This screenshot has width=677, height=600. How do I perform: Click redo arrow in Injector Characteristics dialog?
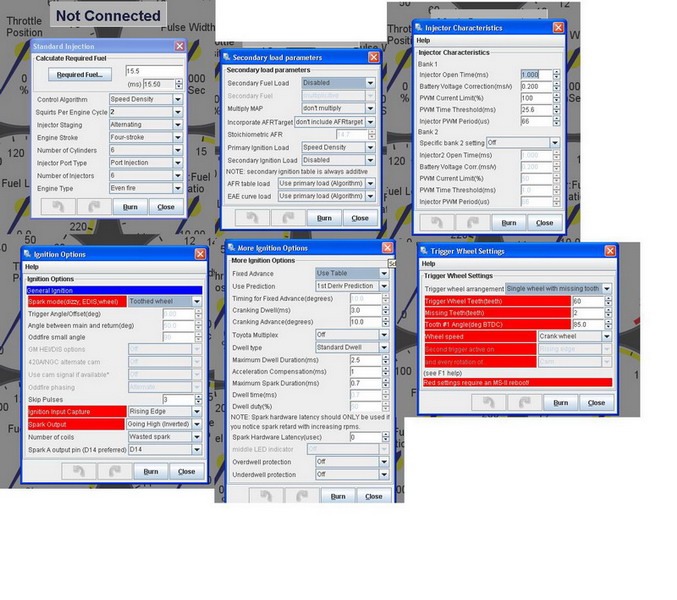pos(473,223)
